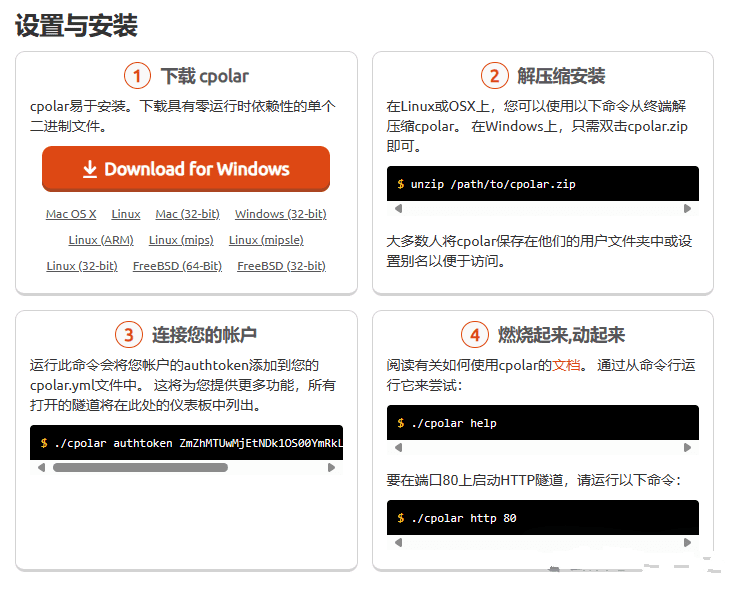Click right scroll arrow under cpolar help command

tap(687, 448)
